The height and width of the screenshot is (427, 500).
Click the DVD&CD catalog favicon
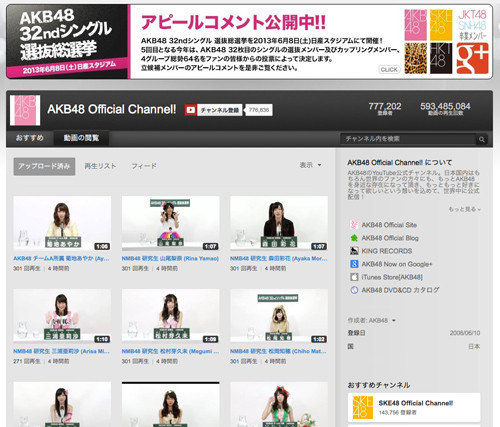pos(354,290)
